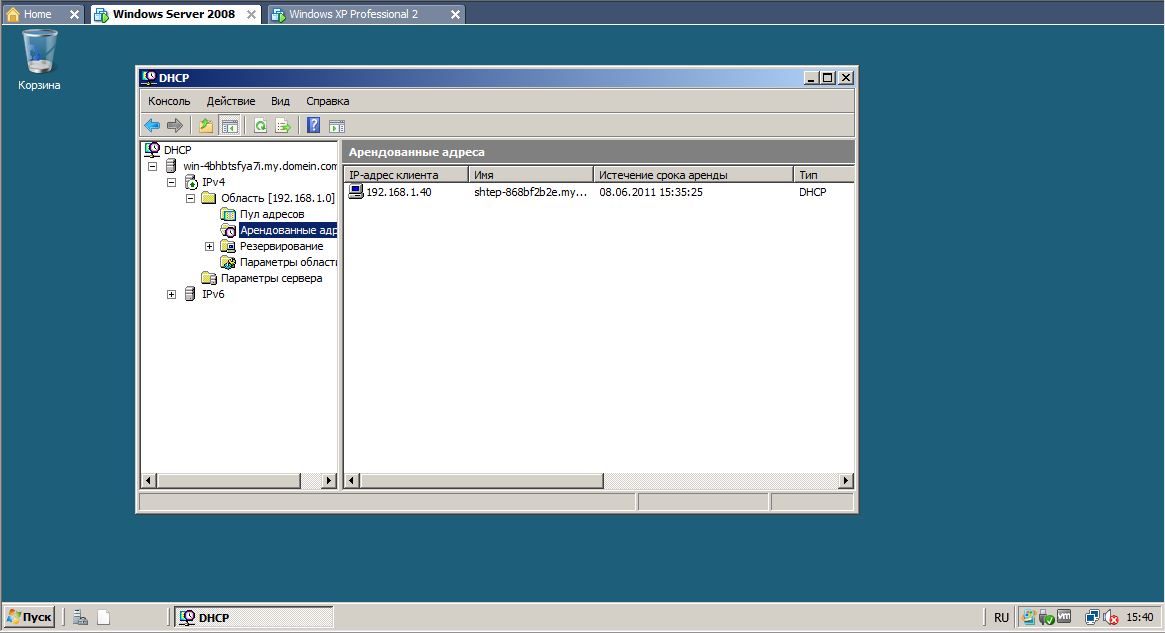Viewport: 1165px width, 633px height.
Task: Click the Server Manager quick launch icon
Action: click(x=80, y=617)
